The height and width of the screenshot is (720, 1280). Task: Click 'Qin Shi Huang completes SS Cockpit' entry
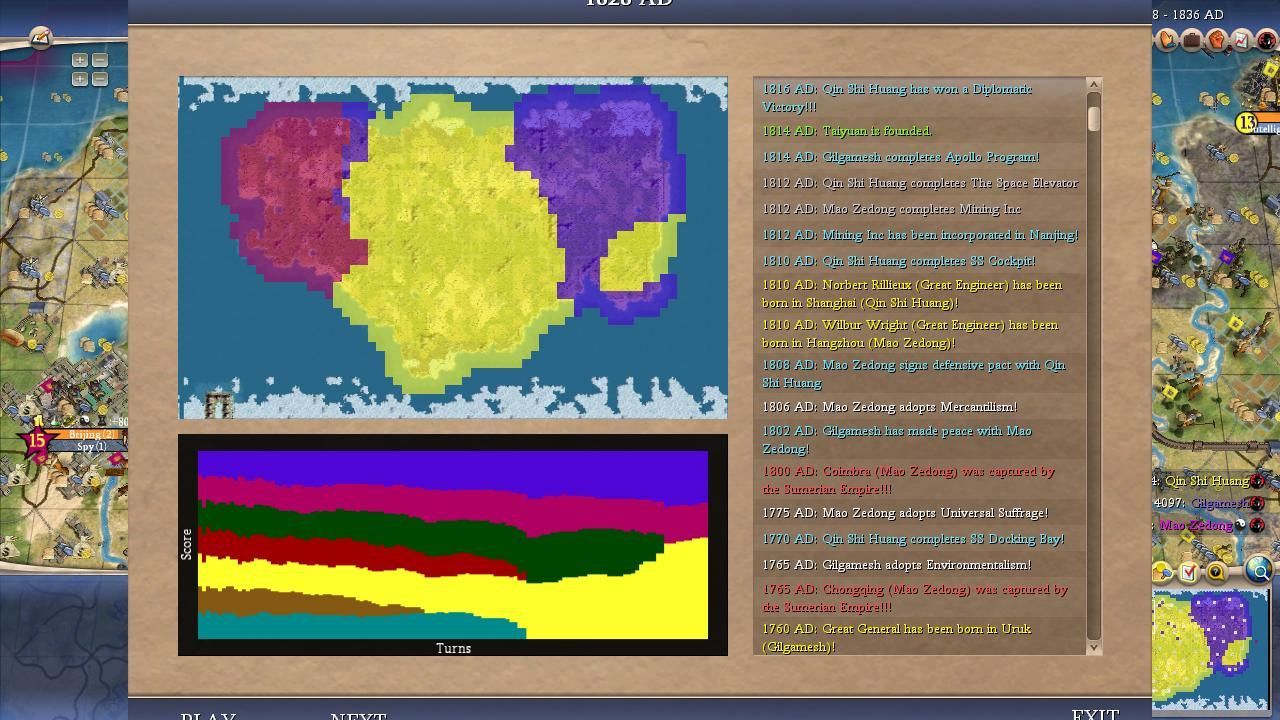pyautogui.click(x=920, y=261)
